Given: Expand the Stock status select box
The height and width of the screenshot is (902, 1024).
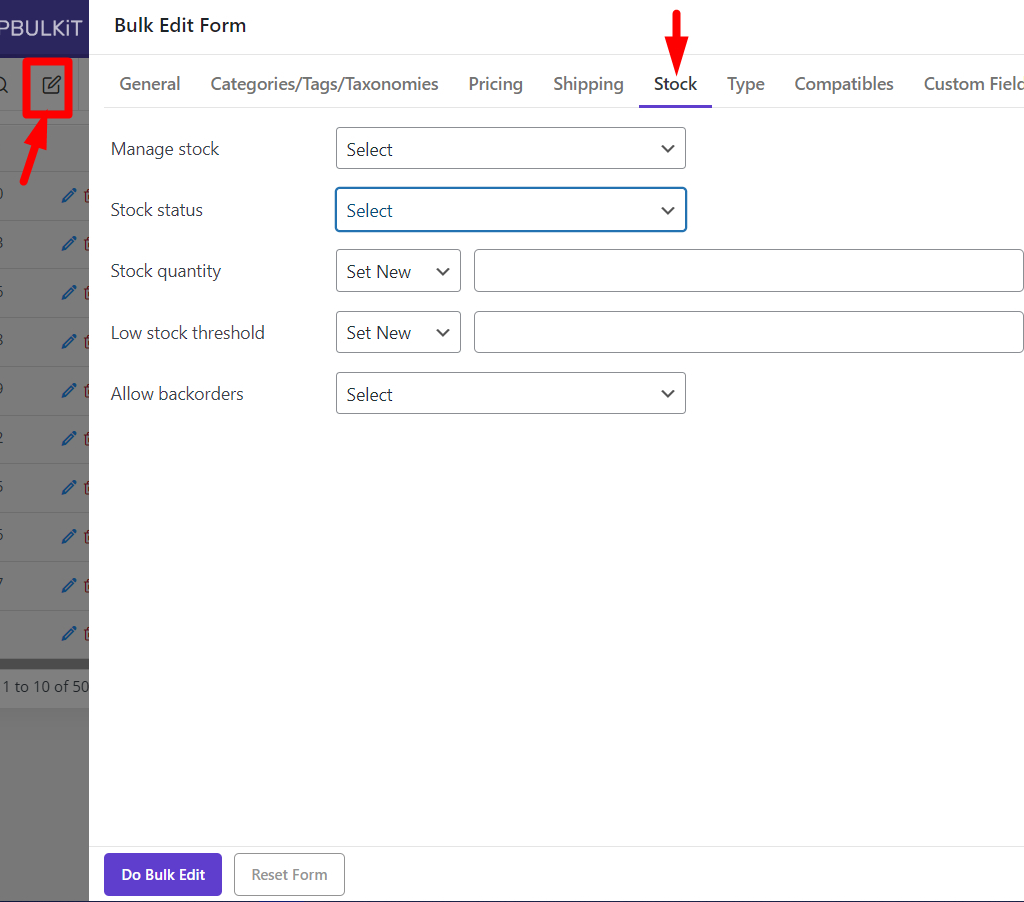Looking at the screenshot, I should pyautogui.click(x=510, y=210).
